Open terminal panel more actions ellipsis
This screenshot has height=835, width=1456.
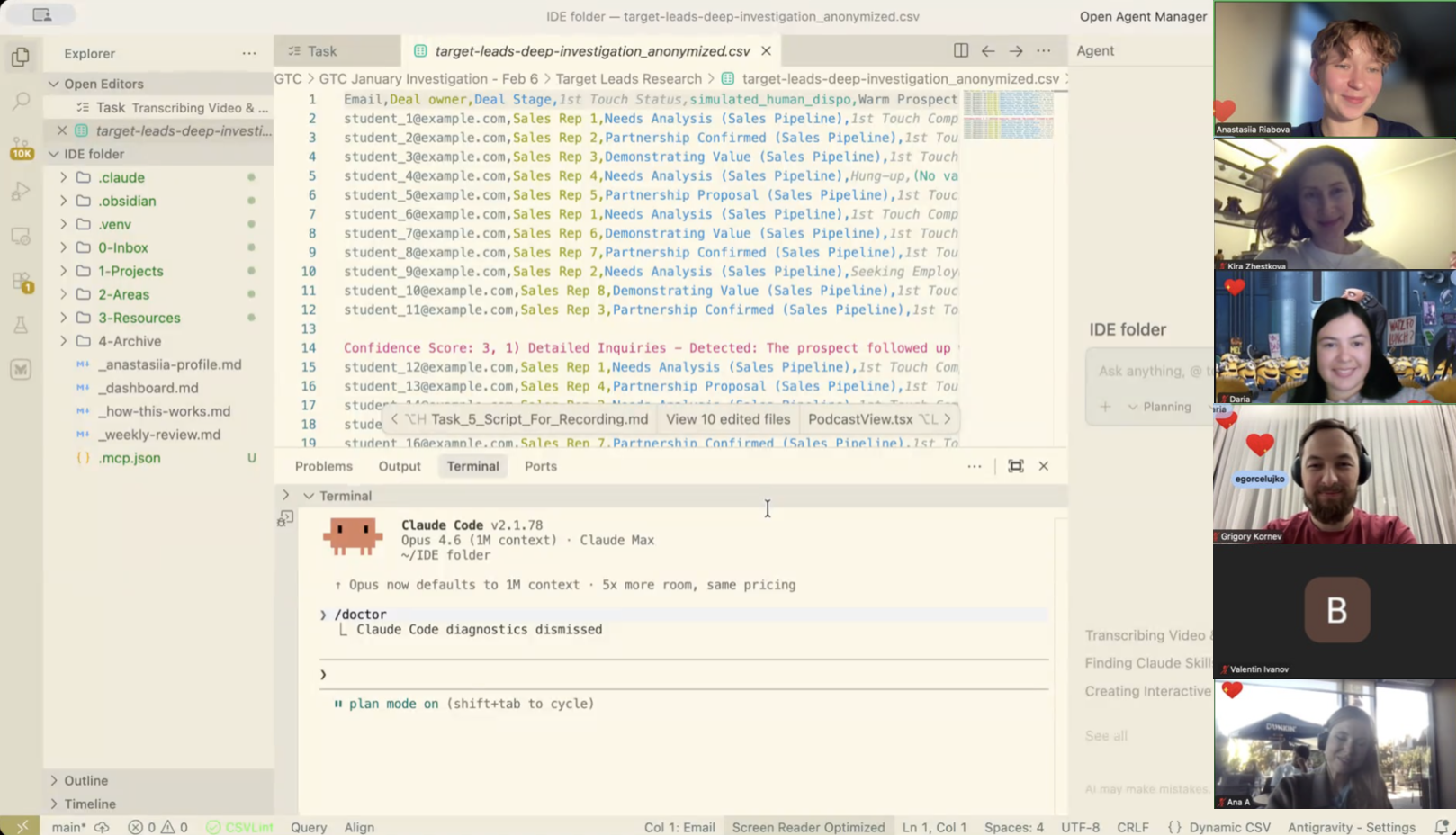975,466
